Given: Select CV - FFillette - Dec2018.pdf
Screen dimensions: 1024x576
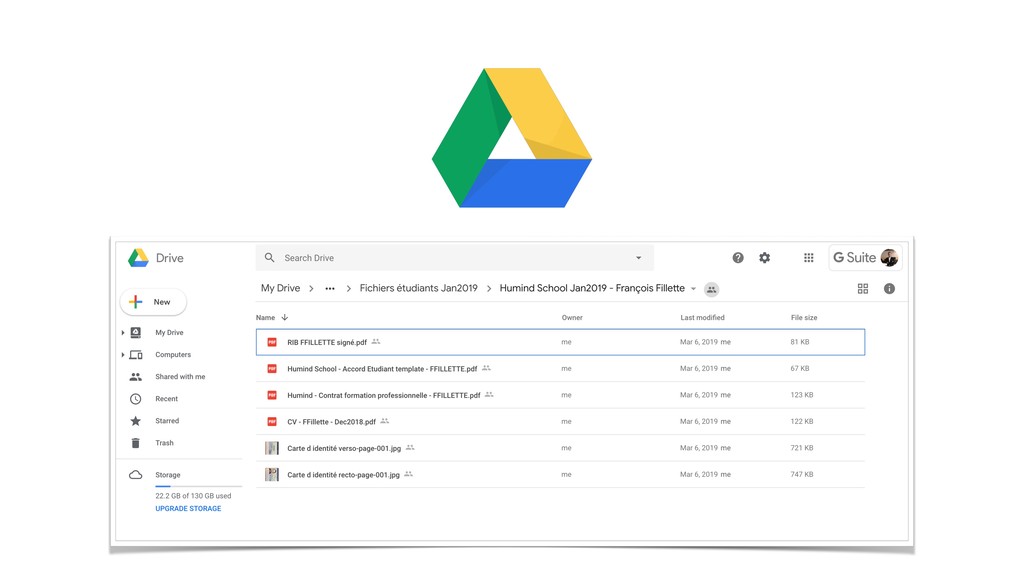Looking at the screenshot, I should [560, 422].
